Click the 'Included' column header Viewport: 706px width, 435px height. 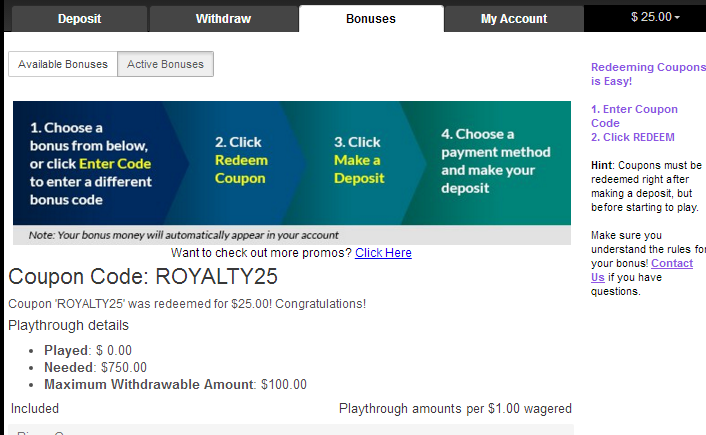(x=35, y=408)
